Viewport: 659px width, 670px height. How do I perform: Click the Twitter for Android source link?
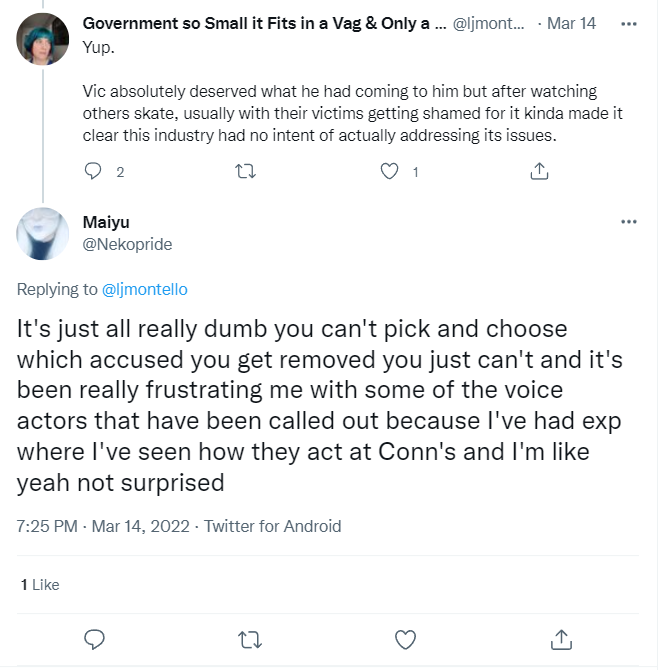tap(272, 526)
